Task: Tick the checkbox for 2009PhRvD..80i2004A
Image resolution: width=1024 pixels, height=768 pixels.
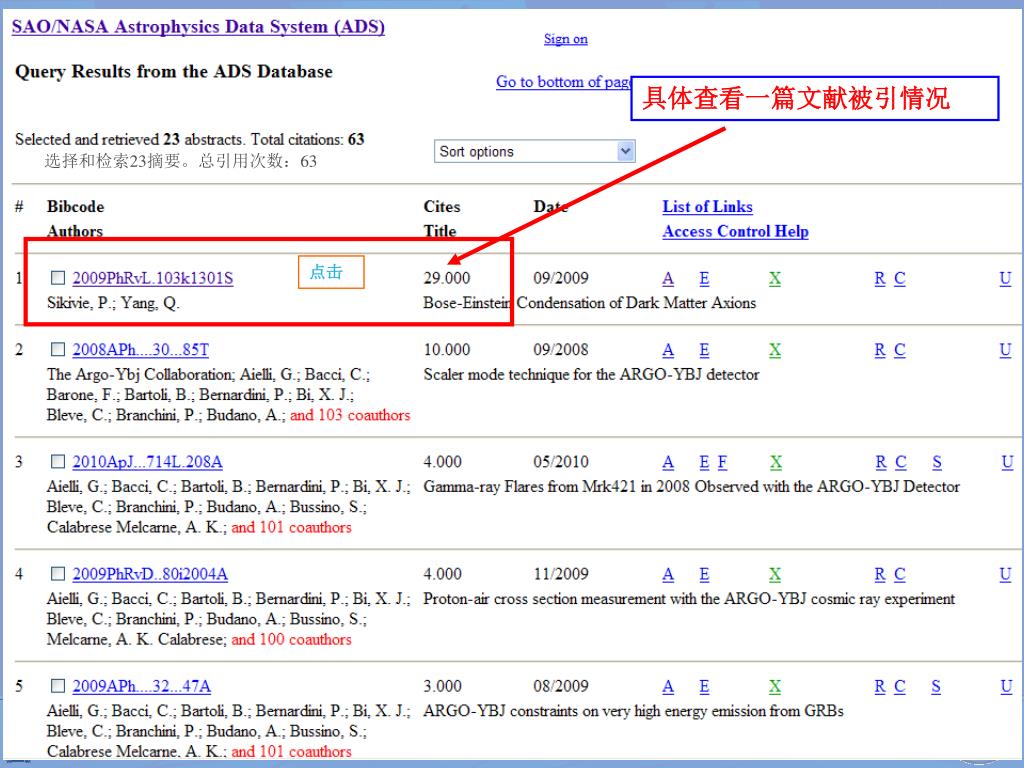Action: [58, 573]
